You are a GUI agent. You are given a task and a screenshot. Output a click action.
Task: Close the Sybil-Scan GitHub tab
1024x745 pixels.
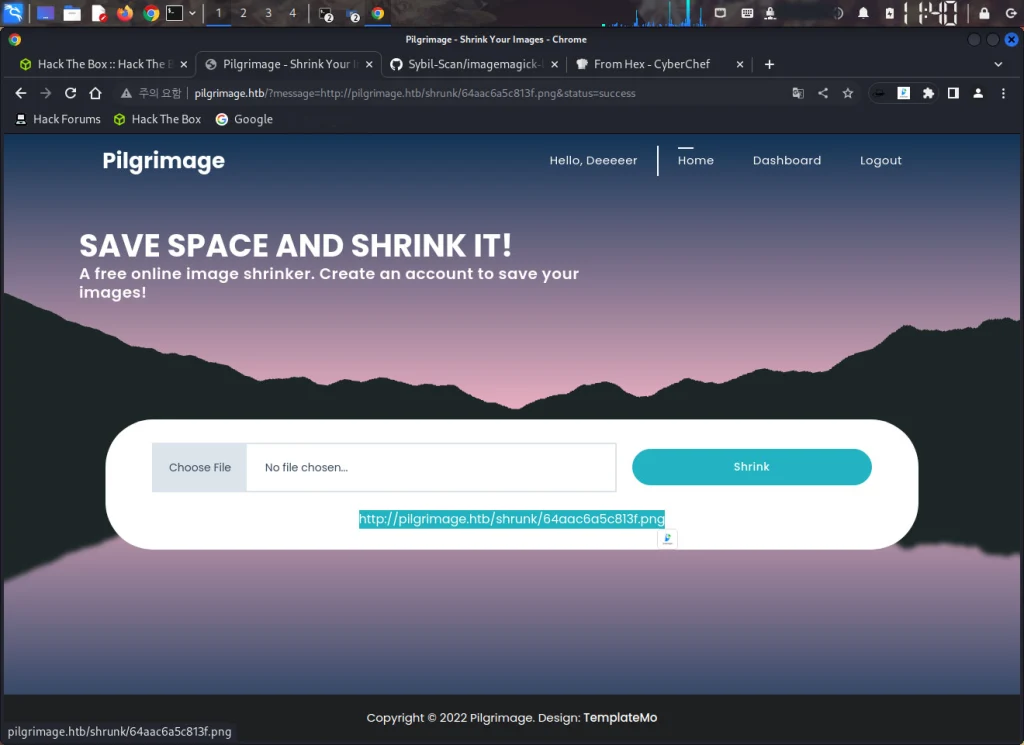554,64
